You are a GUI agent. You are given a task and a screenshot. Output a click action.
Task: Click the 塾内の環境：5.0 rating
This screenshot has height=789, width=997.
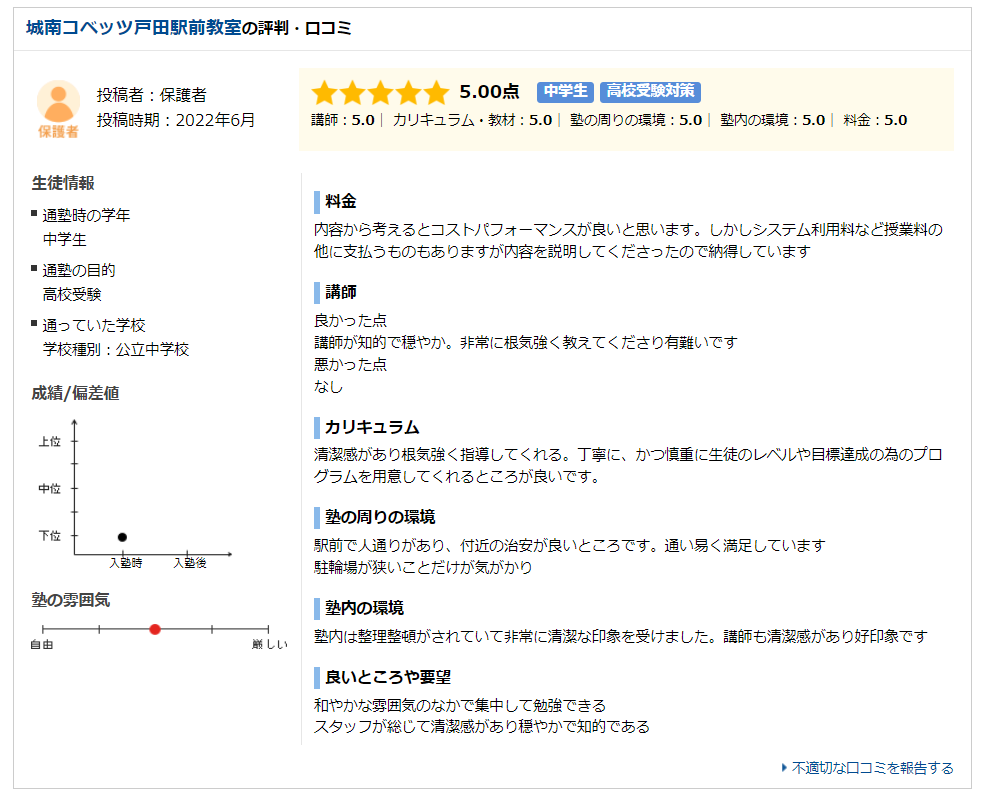coord(773,120)
